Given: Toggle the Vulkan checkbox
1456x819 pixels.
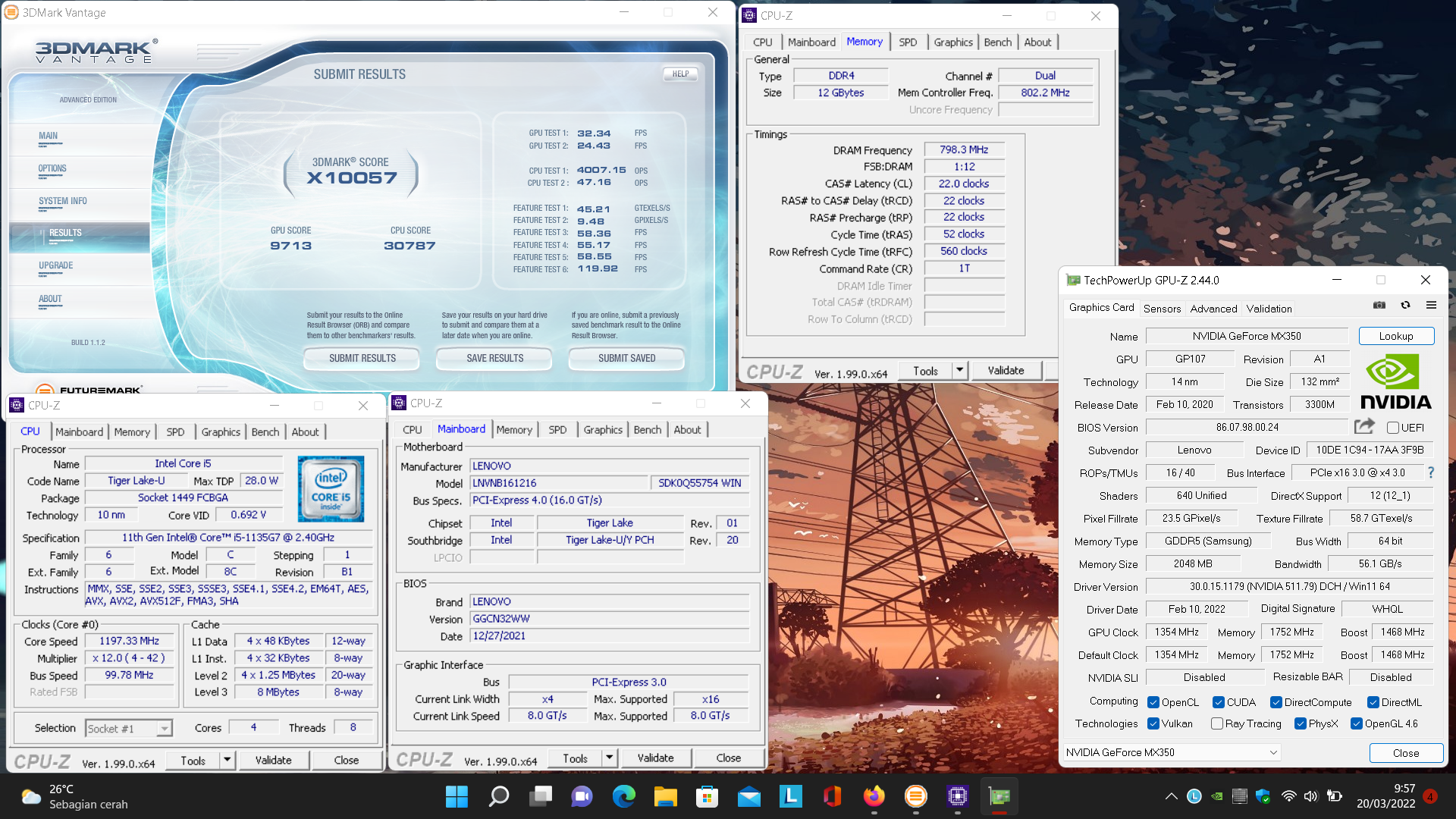Looking at the screenshot, I should [x=1153, y=723].
